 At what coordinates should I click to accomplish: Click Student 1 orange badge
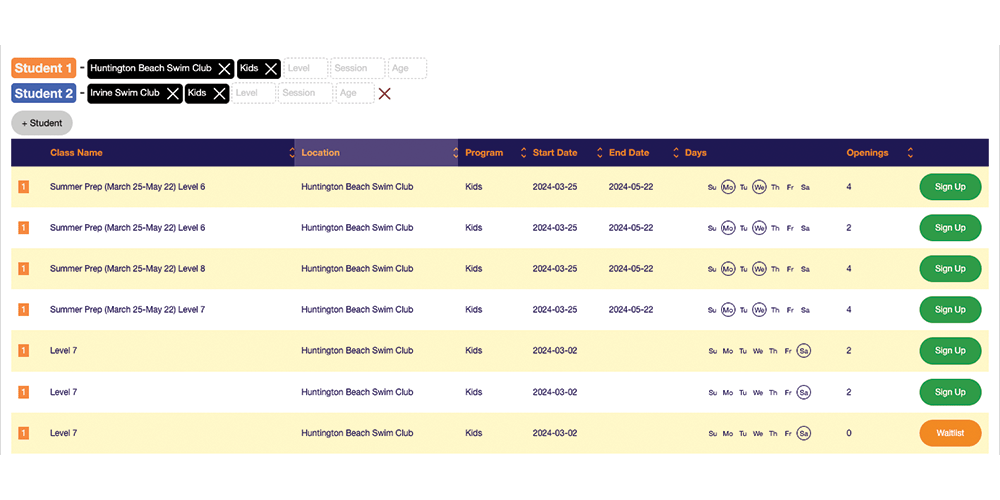point(43,69)
